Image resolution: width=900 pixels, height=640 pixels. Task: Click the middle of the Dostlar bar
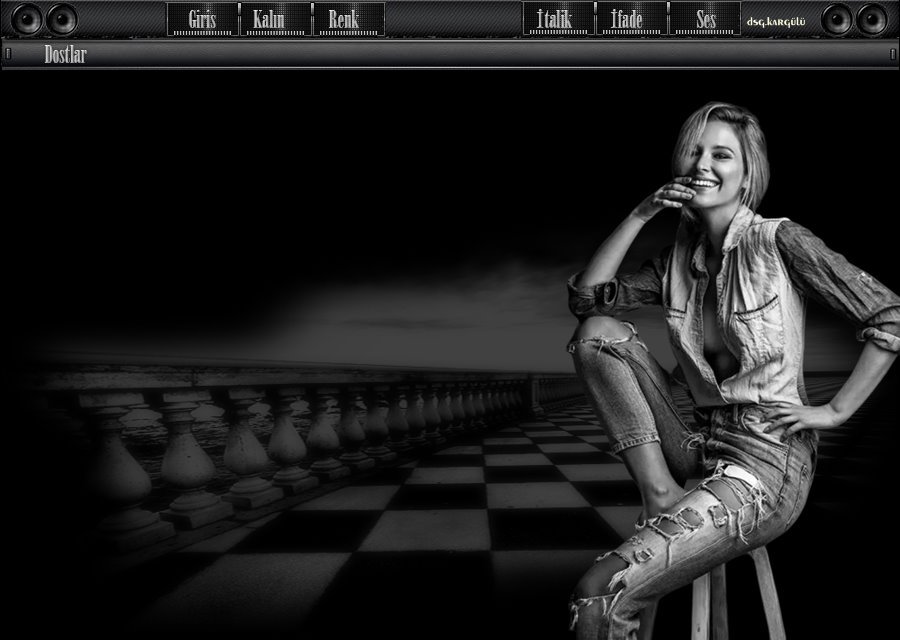[x=450, y=55]
